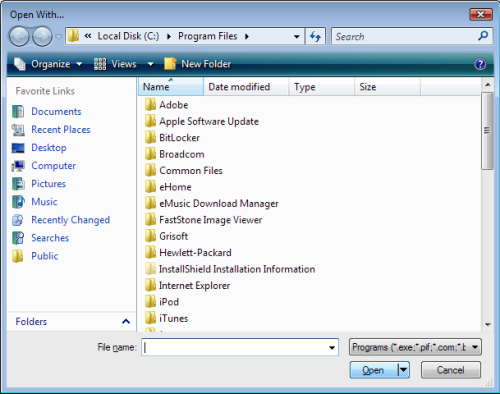
Task: Open the Programs file type dropdown
Action: (415, 347)
